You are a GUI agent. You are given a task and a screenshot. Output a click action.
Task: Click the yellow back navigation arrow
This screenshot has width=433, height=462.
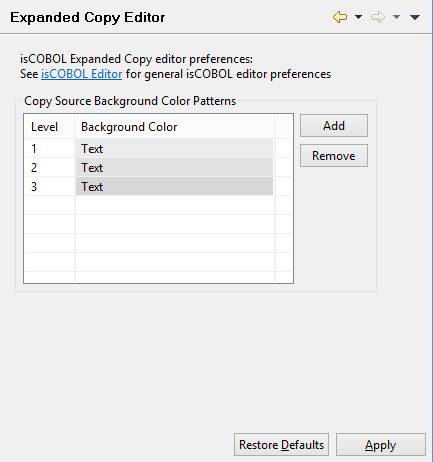pos(340,17)
